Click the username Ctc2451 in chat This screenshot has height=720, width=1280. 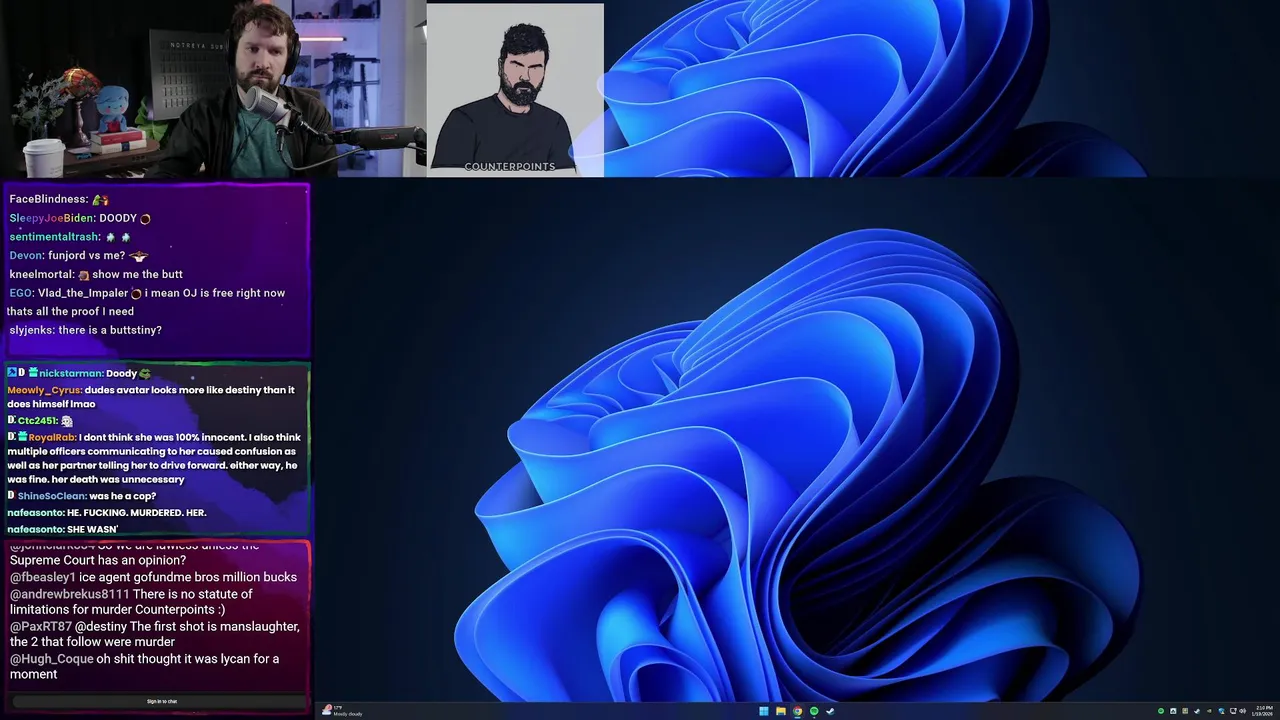click(38, 421)
